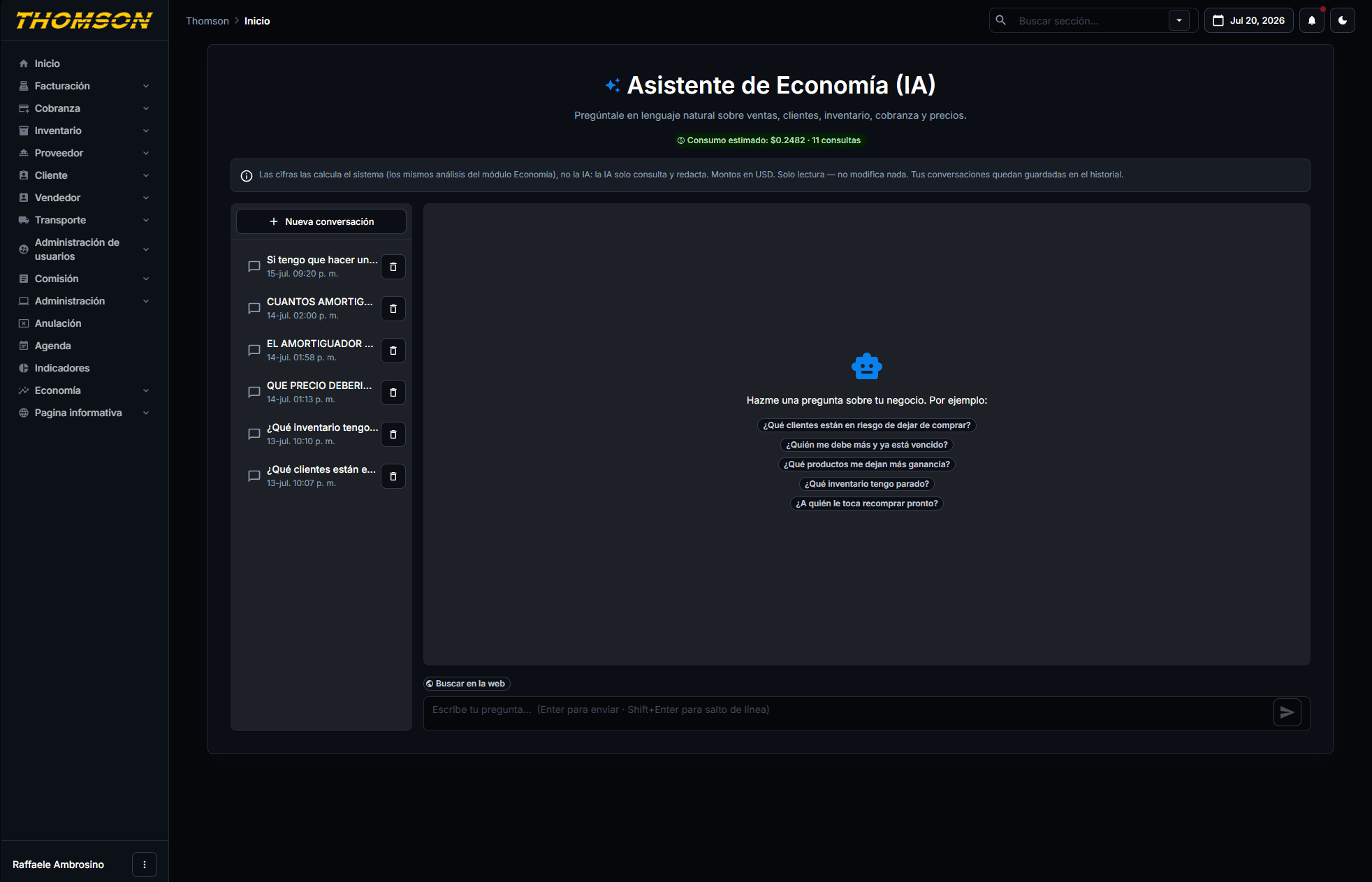Click the Agenda calendar icon in sidebar
This screenshot has height=882, width=1372.
point(24,346)
